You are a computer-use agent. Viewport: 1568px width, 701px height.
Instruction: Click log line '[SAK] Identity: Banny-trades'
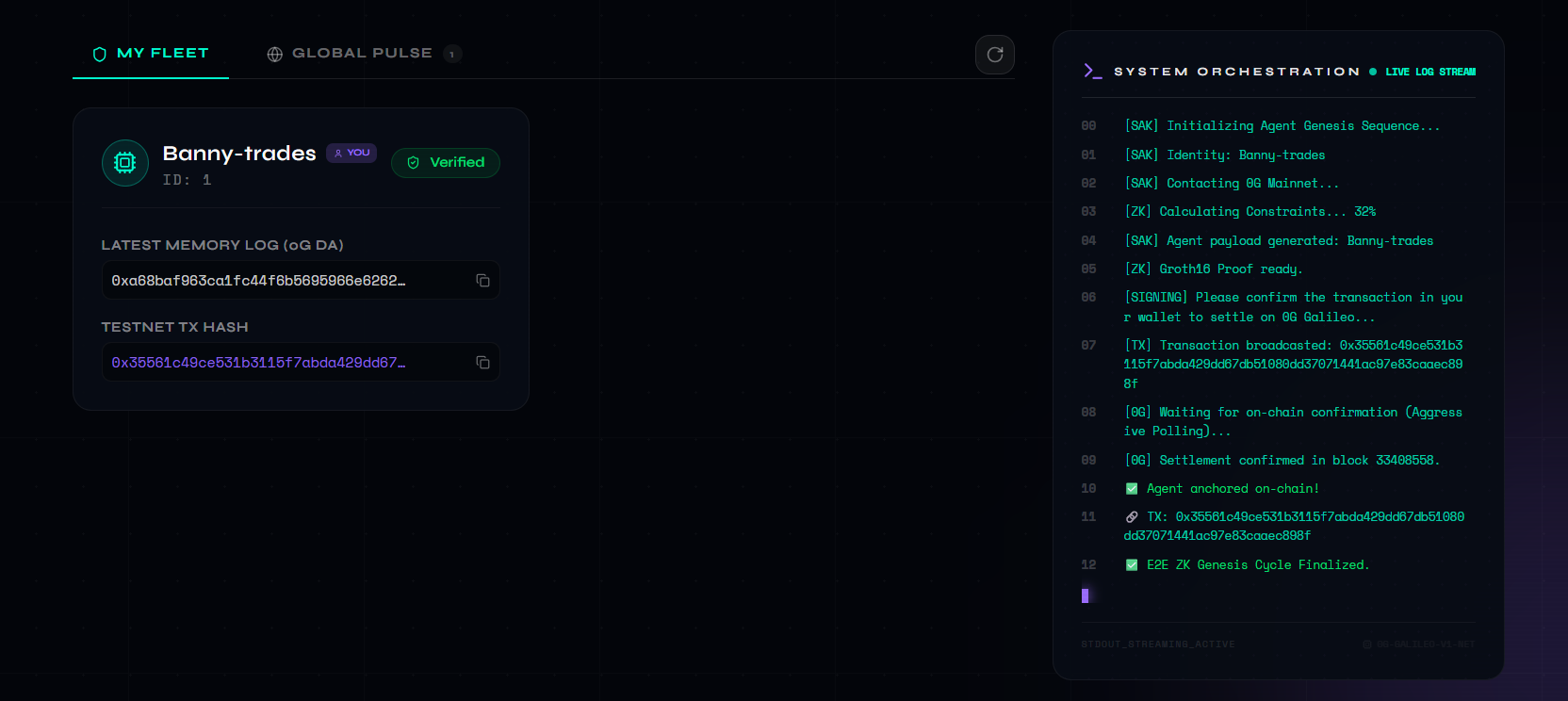[x=1224, y=155]
